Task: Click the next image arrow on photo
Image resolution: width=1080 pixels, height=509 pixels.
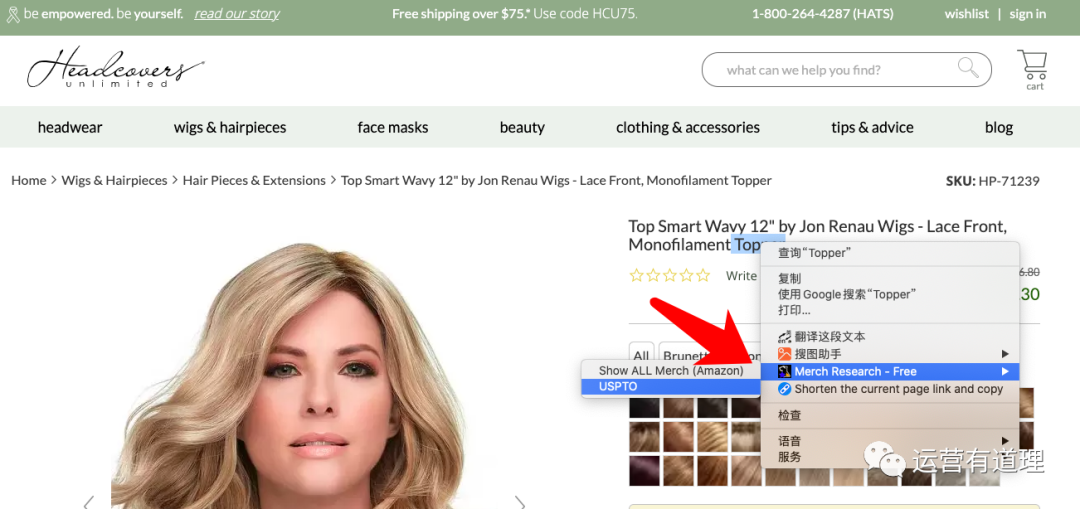Action: click(519, 502)
